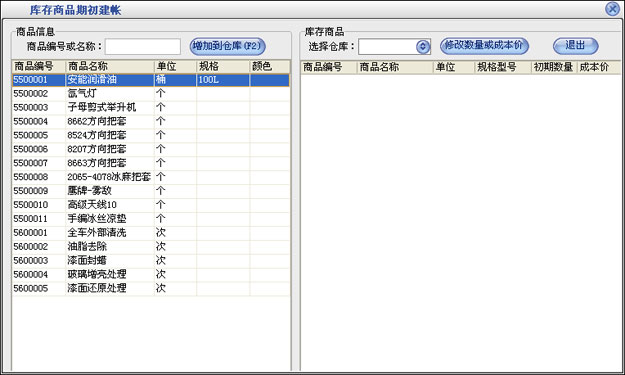Select the 漆面封蜡 service row

click(x=151, y=261)
